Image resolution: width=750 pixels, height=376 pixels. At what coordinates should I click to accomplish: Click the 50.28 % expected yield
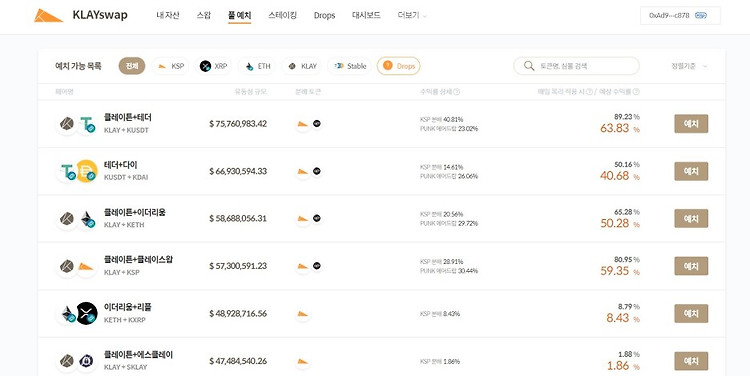(620, 223)
